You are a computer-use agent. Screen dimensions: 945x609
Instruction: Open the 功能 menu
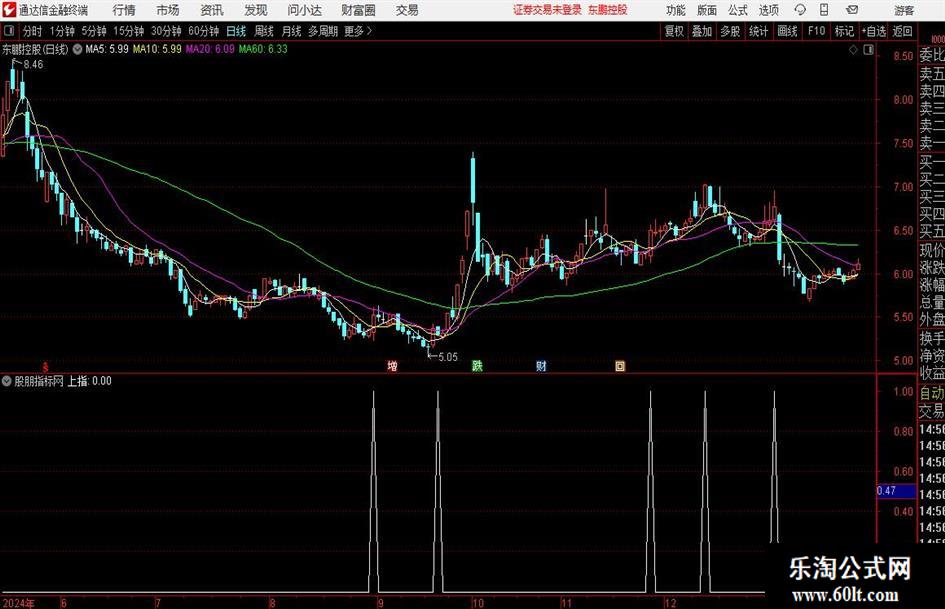(x=676, y=10)
